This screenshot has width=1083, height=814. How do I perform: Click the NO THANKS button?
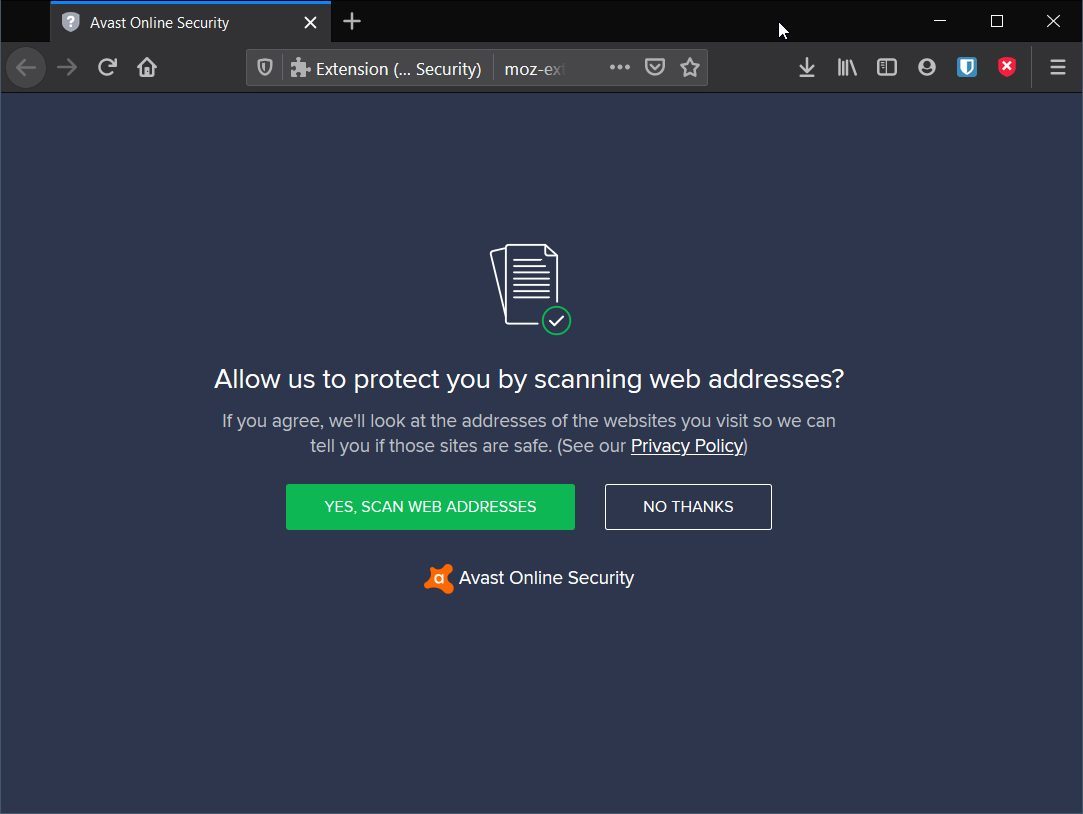tap(688, 507)
